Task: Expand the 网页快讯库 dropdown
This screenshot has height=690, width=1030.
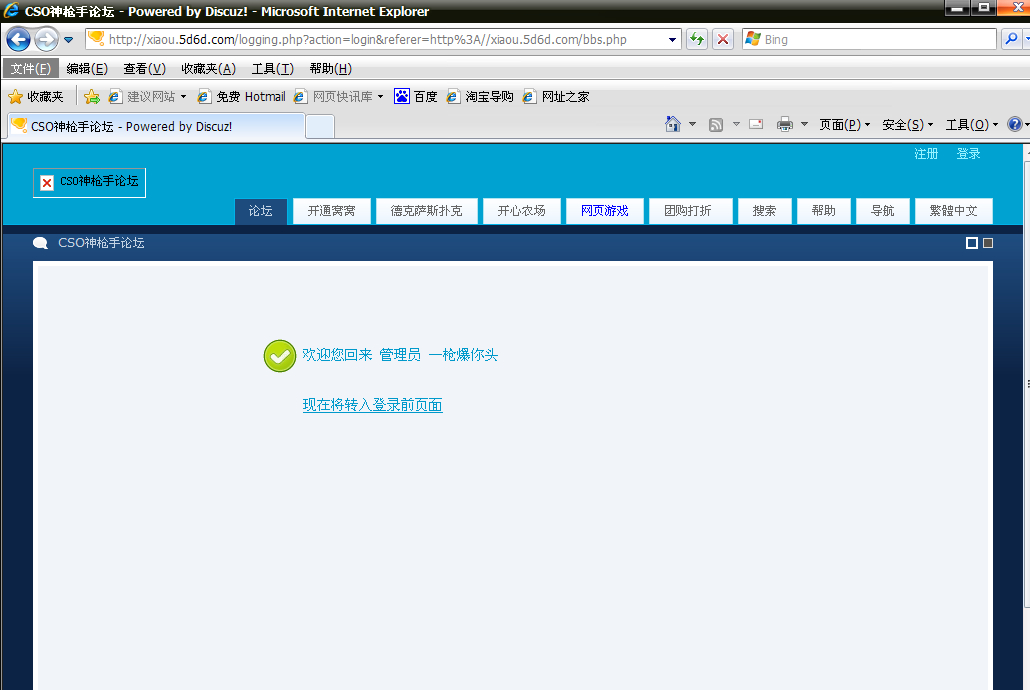Action: coord(380,97)
